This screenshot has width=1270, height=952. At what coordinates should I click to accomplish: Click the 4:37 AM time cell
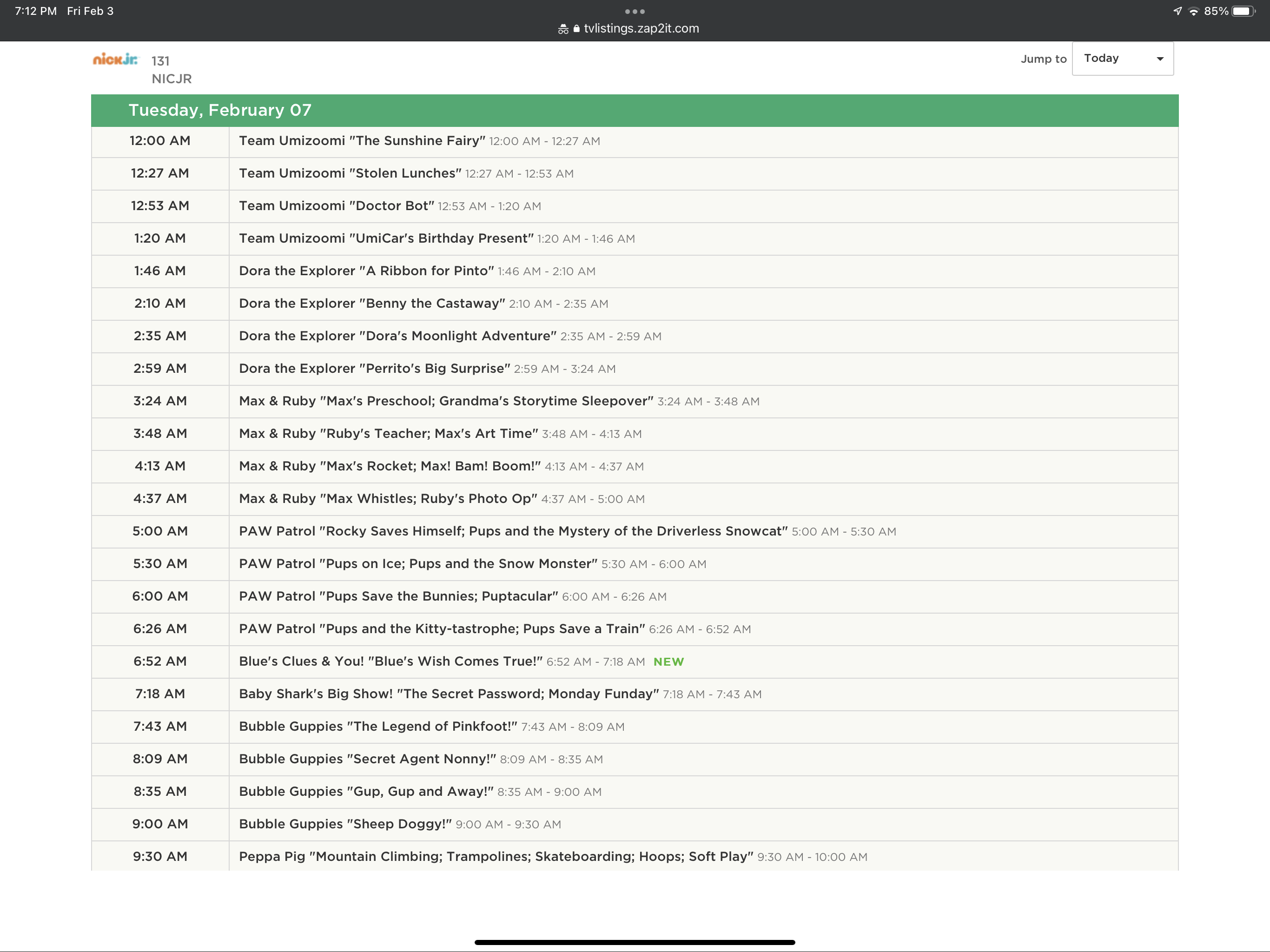pyautogui.click(x=160, y=499)
